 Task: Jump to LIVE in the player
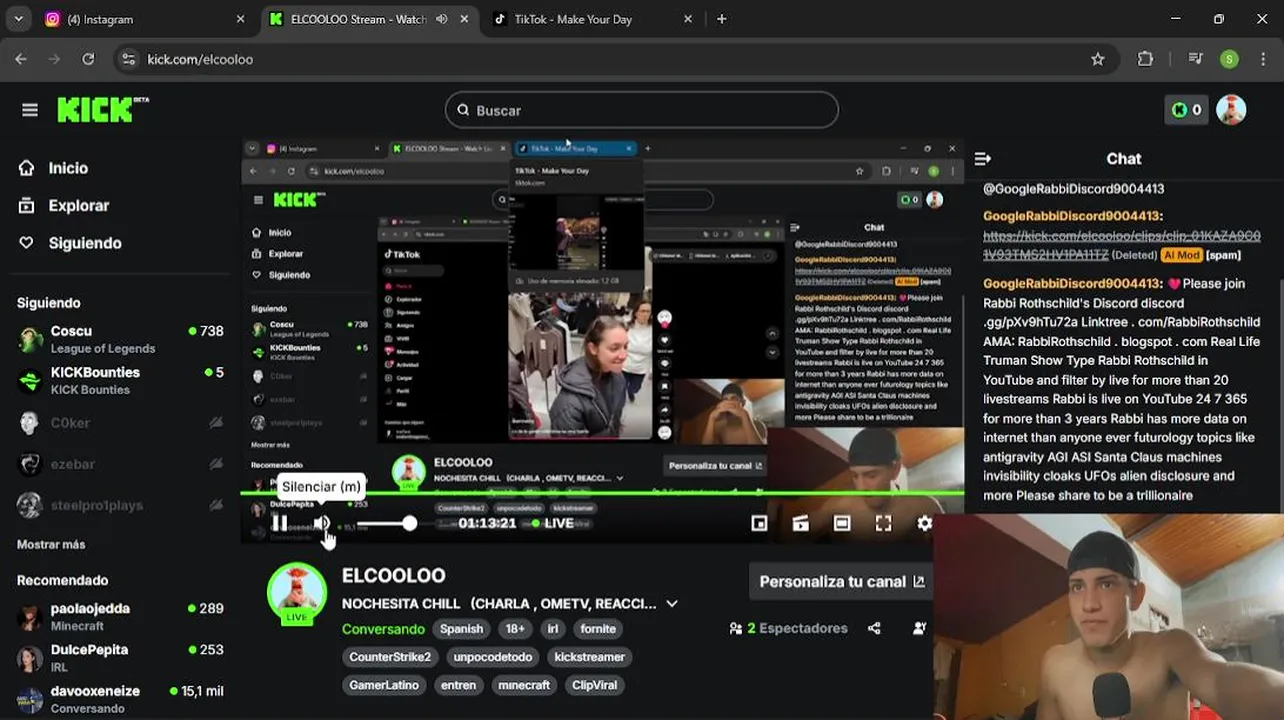[552, 523]
